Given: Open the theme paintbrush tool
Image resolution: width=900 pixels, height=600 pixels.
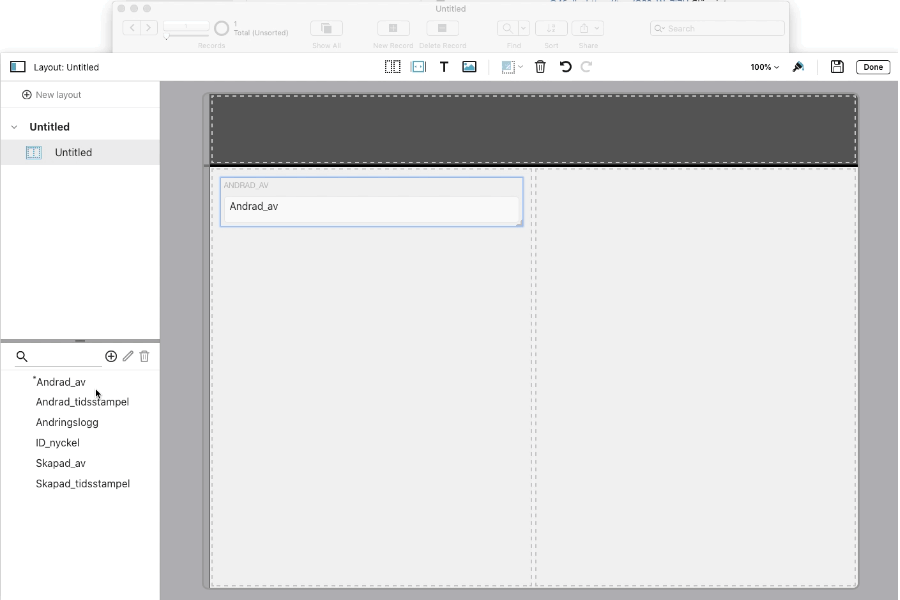Looking at the screenshot, I should pyautogui.click(x=798, y=67).
